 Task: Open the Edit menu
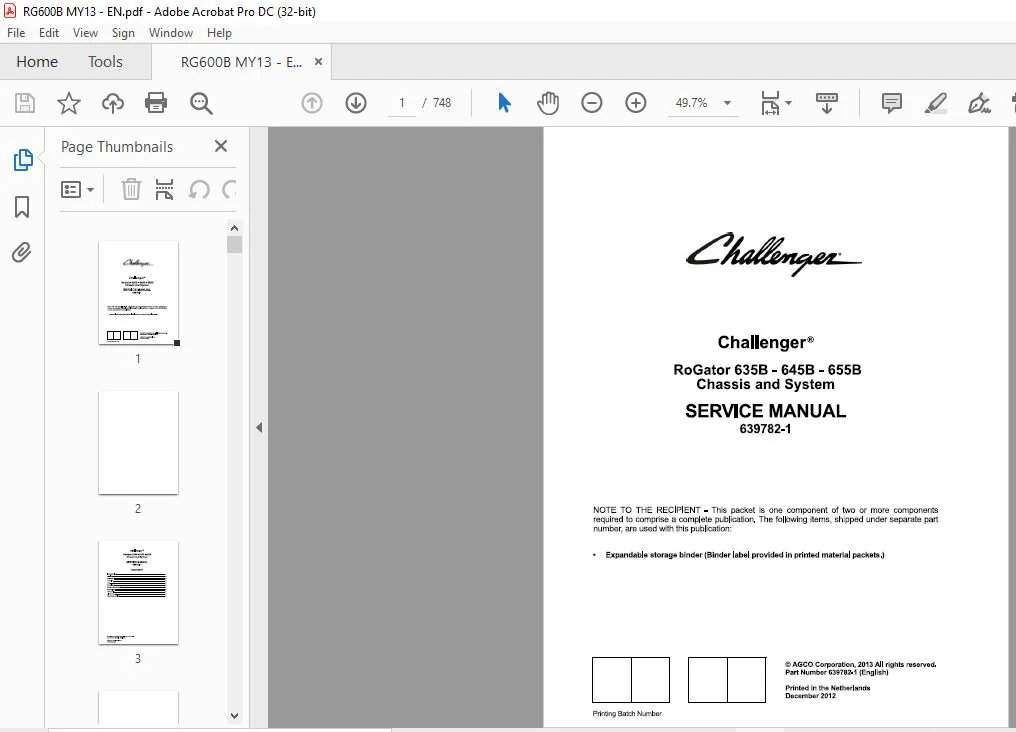click(x=49, y=33)
